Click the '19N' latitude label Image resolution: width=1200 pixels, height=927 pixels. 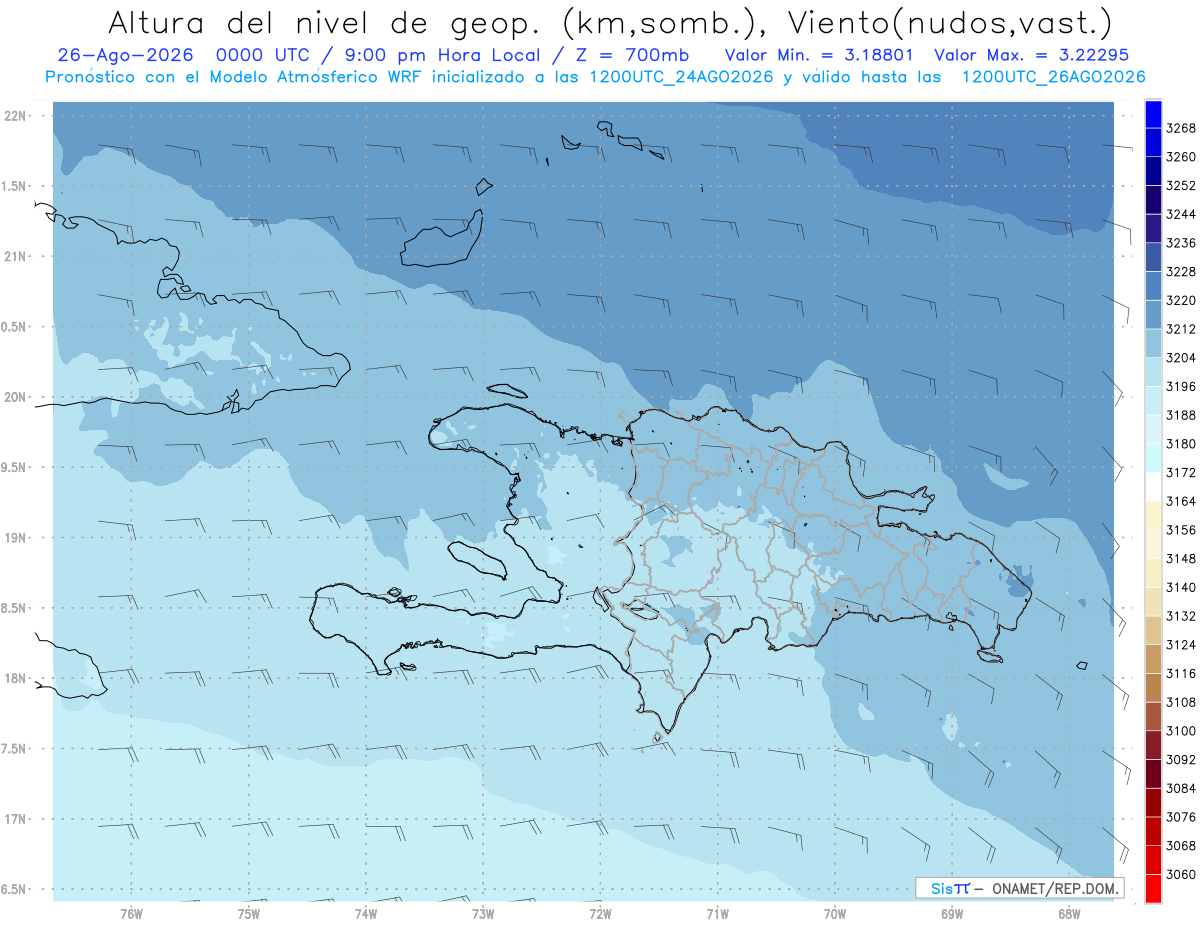17,538
